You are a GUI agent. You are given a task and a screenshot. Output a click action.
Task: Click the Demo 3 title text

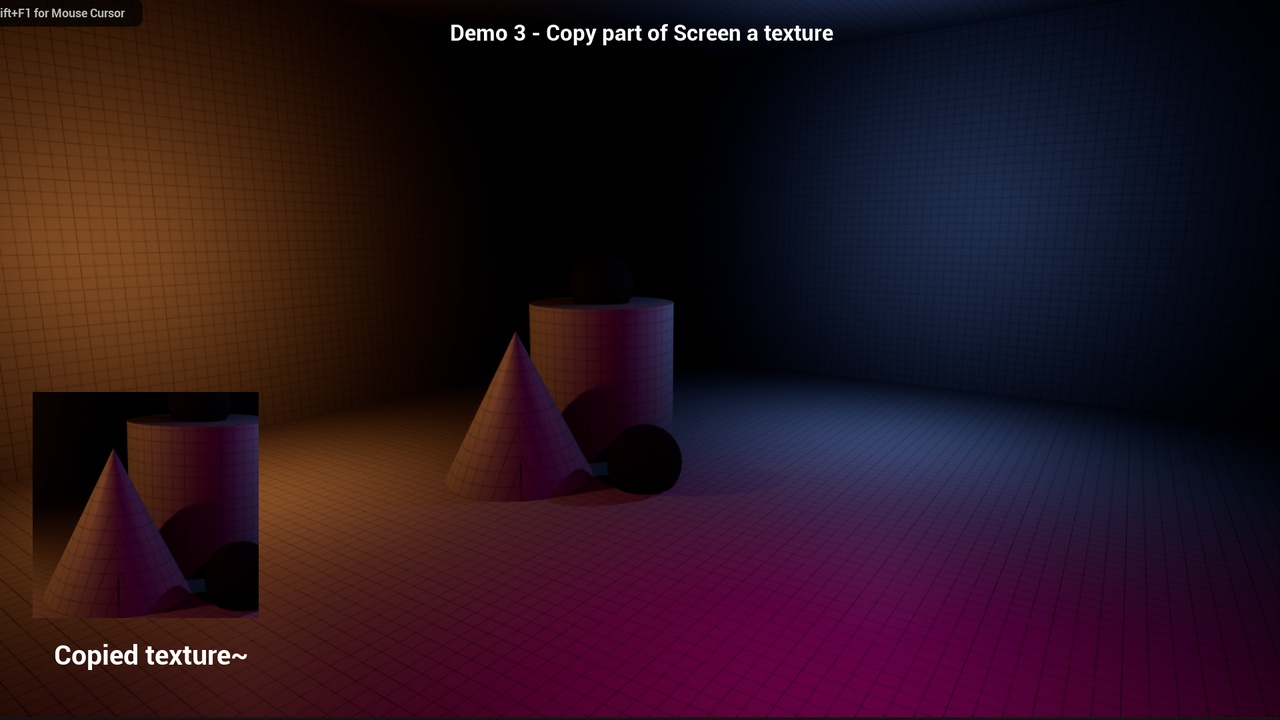pos(640,33)
